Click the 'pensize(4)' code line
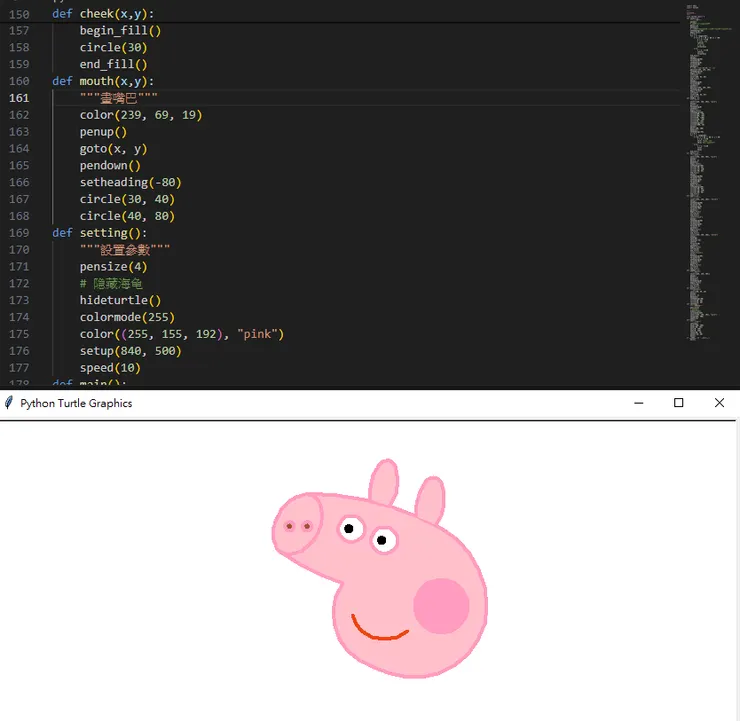 (113, 267)
